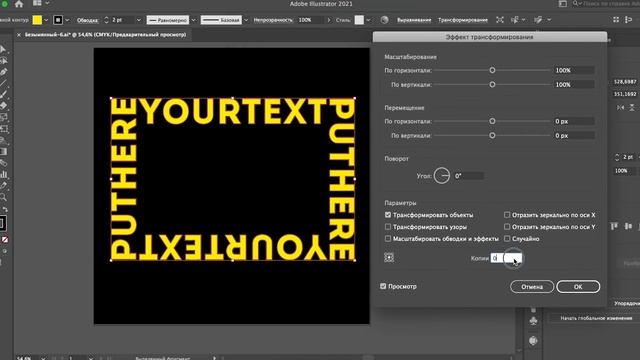Open the stroke weight dropdown

(138, 20)
